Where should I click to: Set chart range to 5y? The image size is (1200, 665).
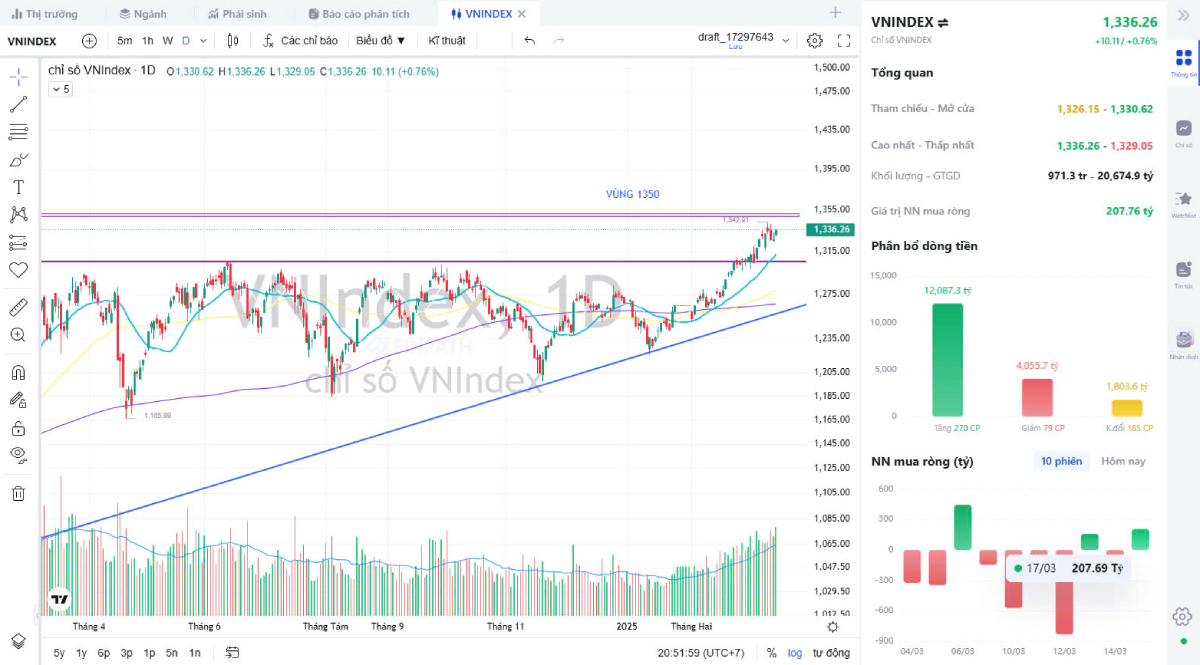60,653
